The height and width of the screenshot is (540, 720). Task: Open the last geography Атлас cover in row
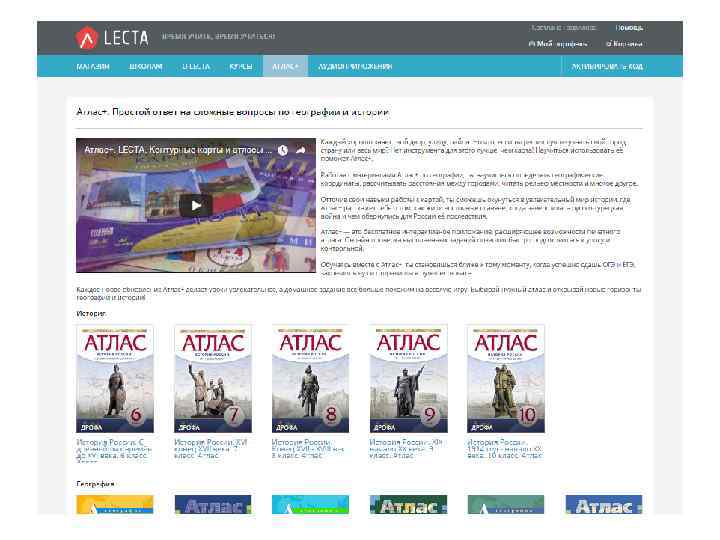click(x=604, y=504)
